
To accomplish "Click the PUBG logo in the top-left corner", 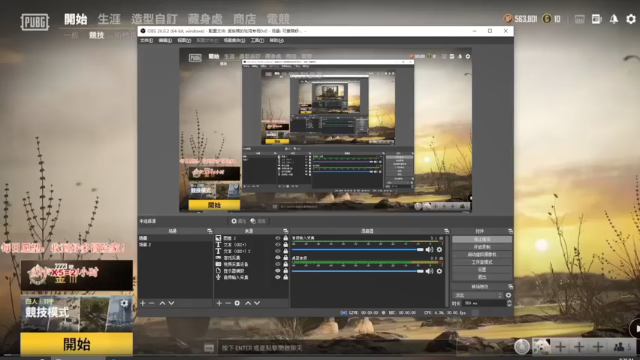I will point(35,22).
